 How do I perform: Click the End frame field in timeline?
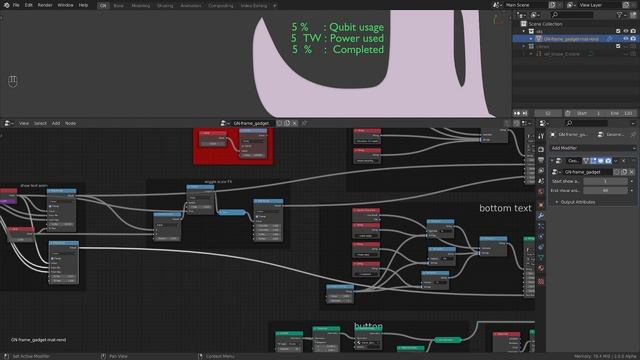621,113
